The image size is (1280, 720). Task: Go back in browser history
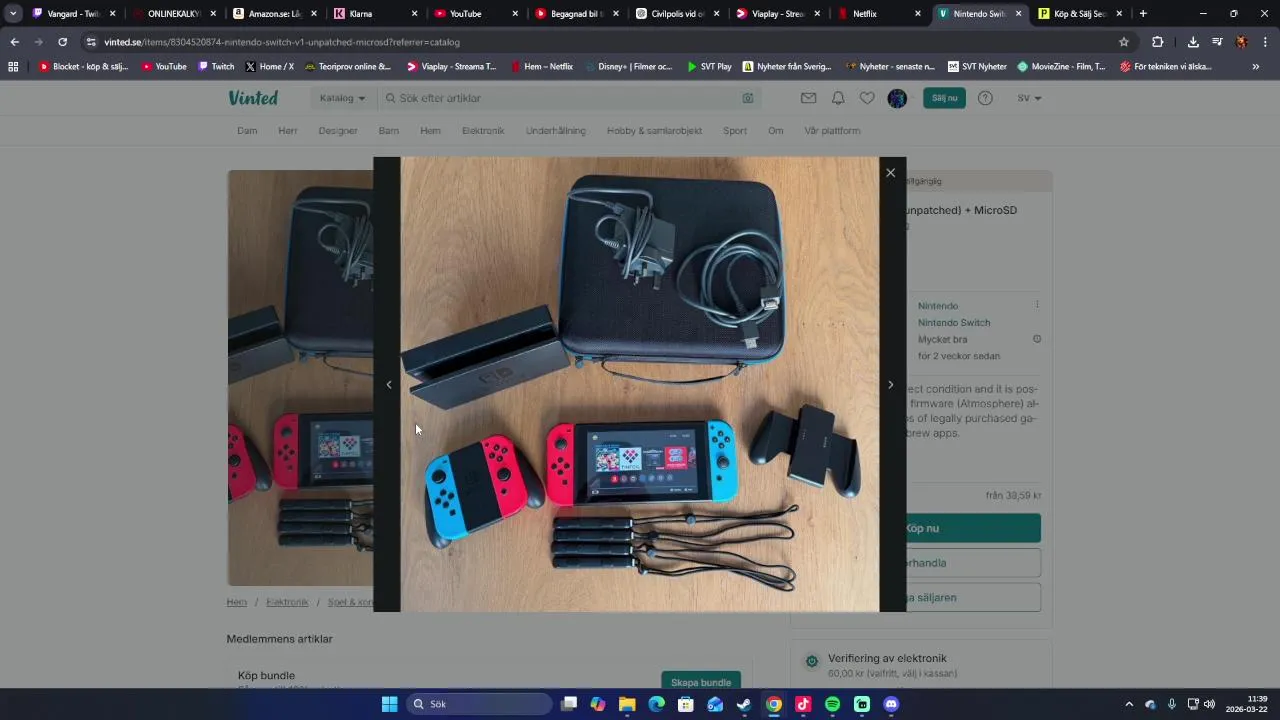coord(14,42)
